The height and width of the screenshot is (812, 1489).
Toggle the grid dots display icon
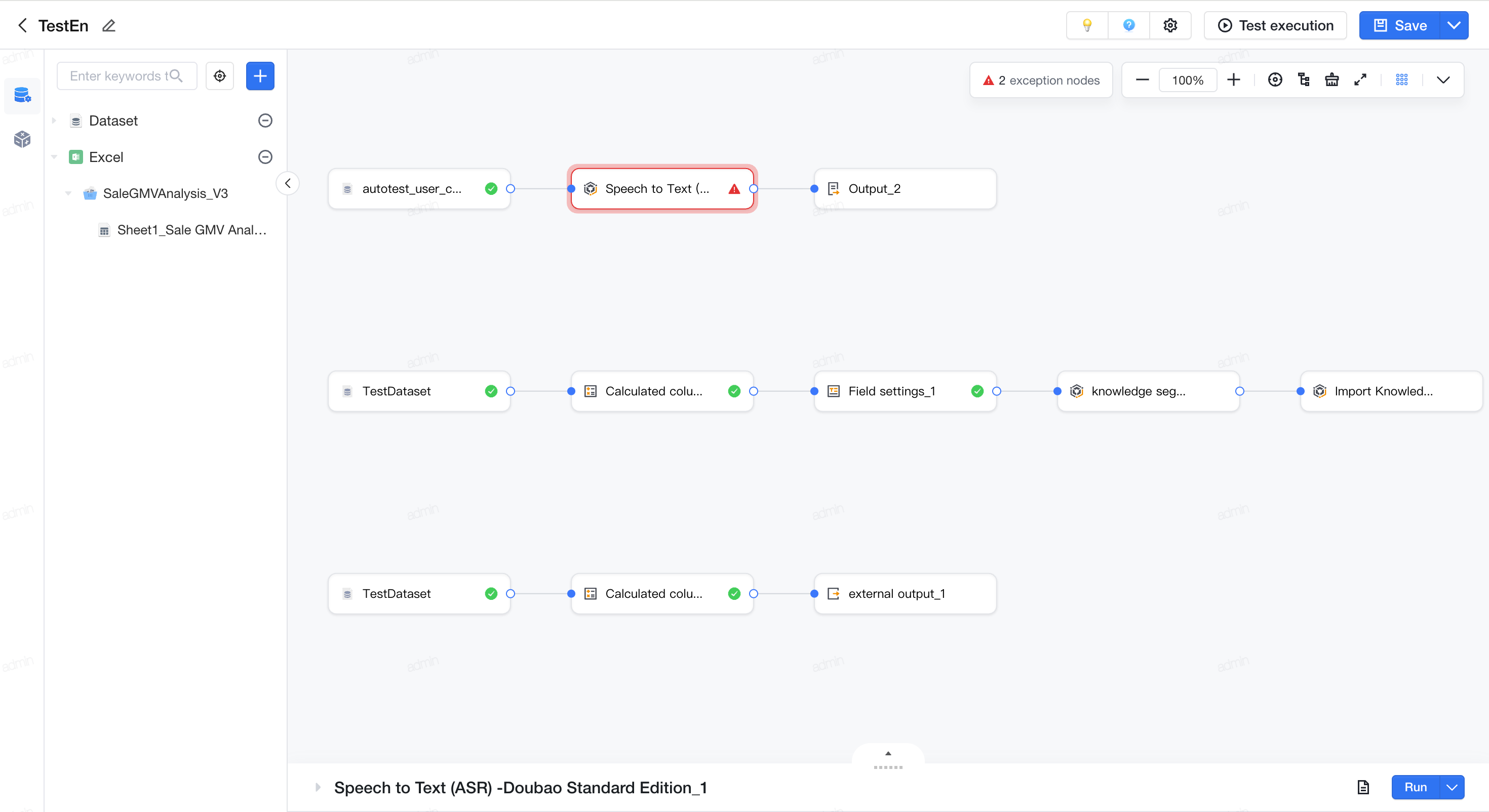[x=1402, y=80]
